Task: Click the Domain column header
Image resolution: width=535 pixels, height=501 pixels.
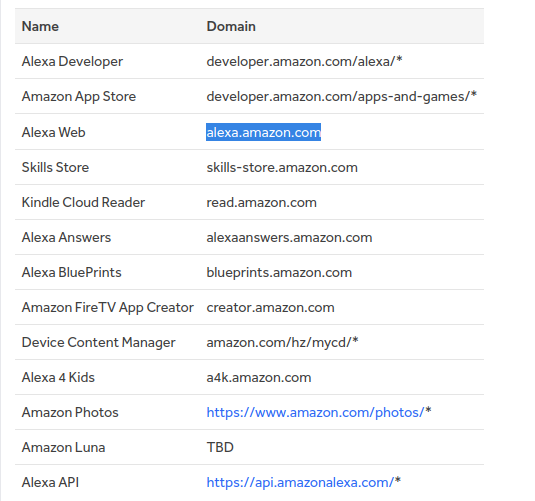Action: point(231,26)
